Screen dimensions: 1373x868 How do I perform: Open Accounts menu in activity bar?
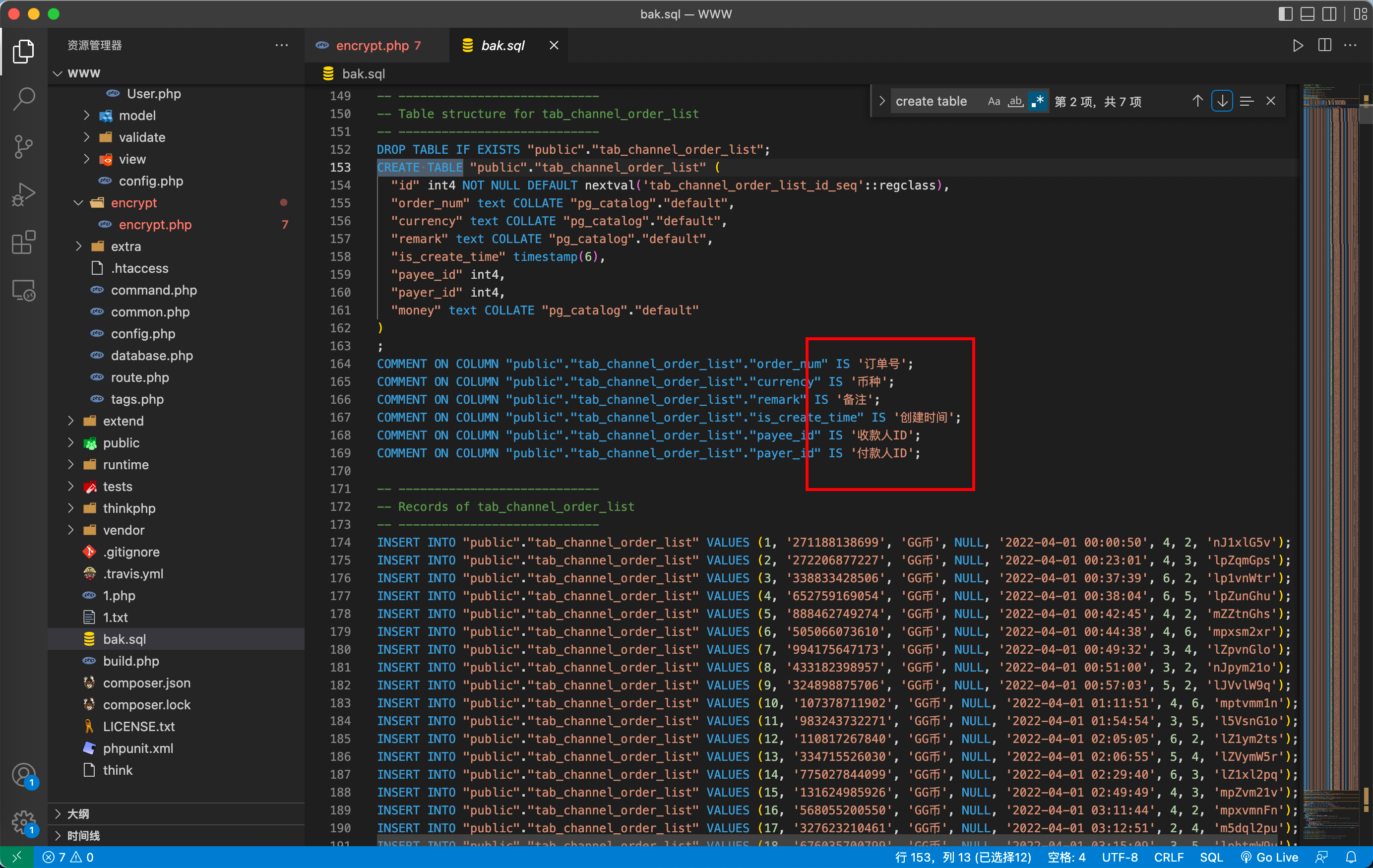[23, 776]
